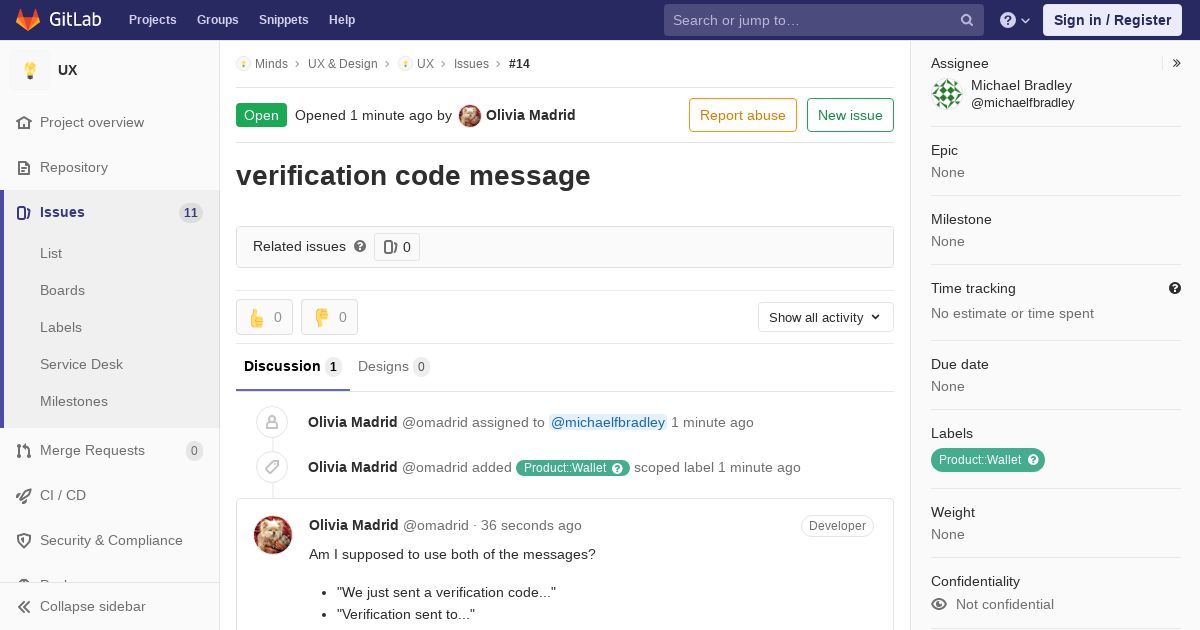
Task: Give a thumbs down reaction
Action: coord(329,317)
